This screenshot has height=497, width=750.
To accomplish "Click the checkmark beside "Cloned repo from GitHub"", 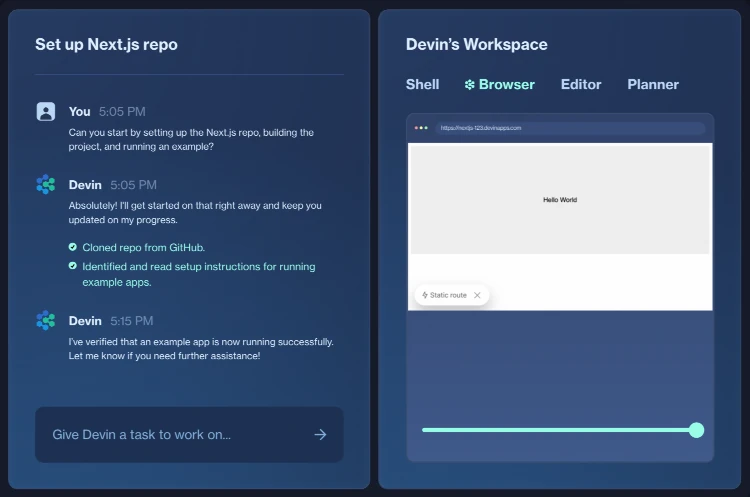I will click(72, 247).
